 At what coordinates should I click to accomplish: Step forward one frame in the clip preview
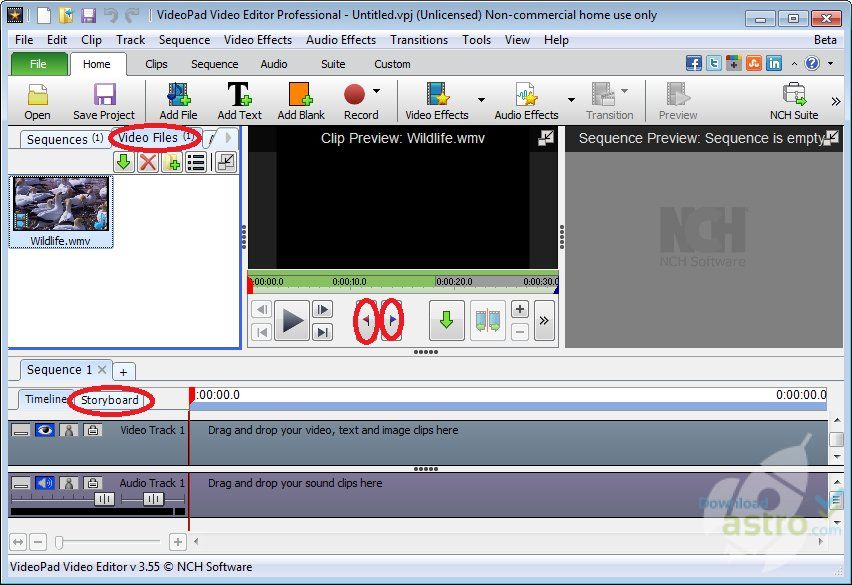pyautogui.click(x=322, y=310)
